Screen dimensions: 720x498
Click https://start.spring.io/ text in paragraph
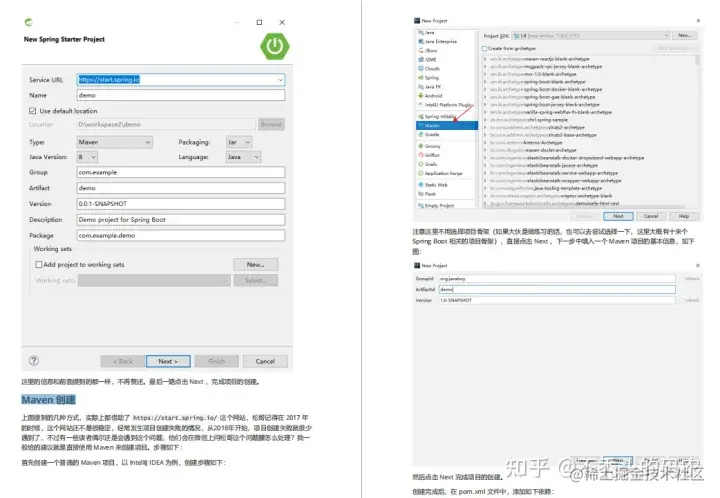coord(174,418)
